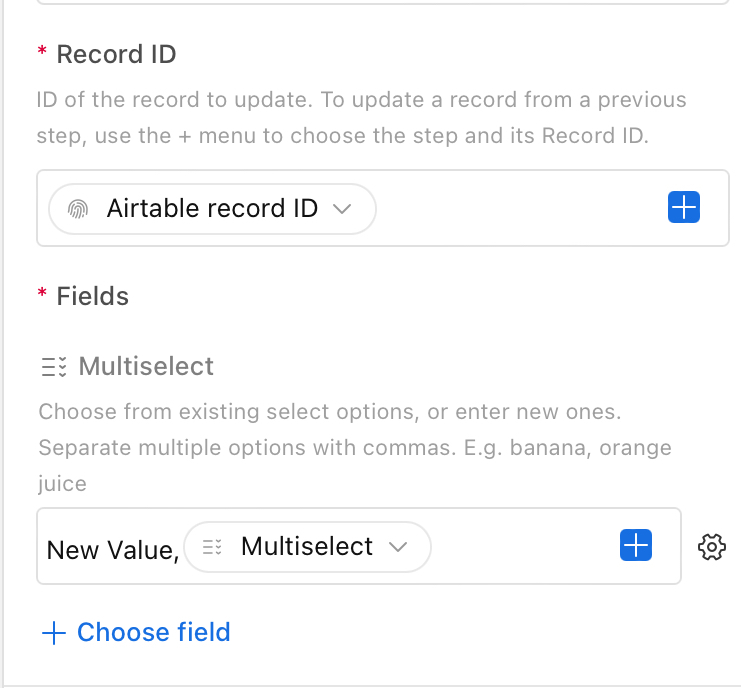741x688 pixels.
Task: Click Multiselect options help description text
Action: pyautogui.click(x=355, y=447)
